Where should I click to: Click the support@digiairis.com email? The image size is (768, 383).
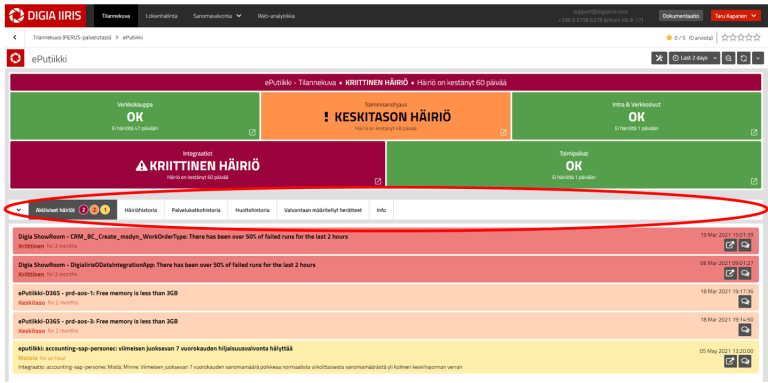[600, 12]
